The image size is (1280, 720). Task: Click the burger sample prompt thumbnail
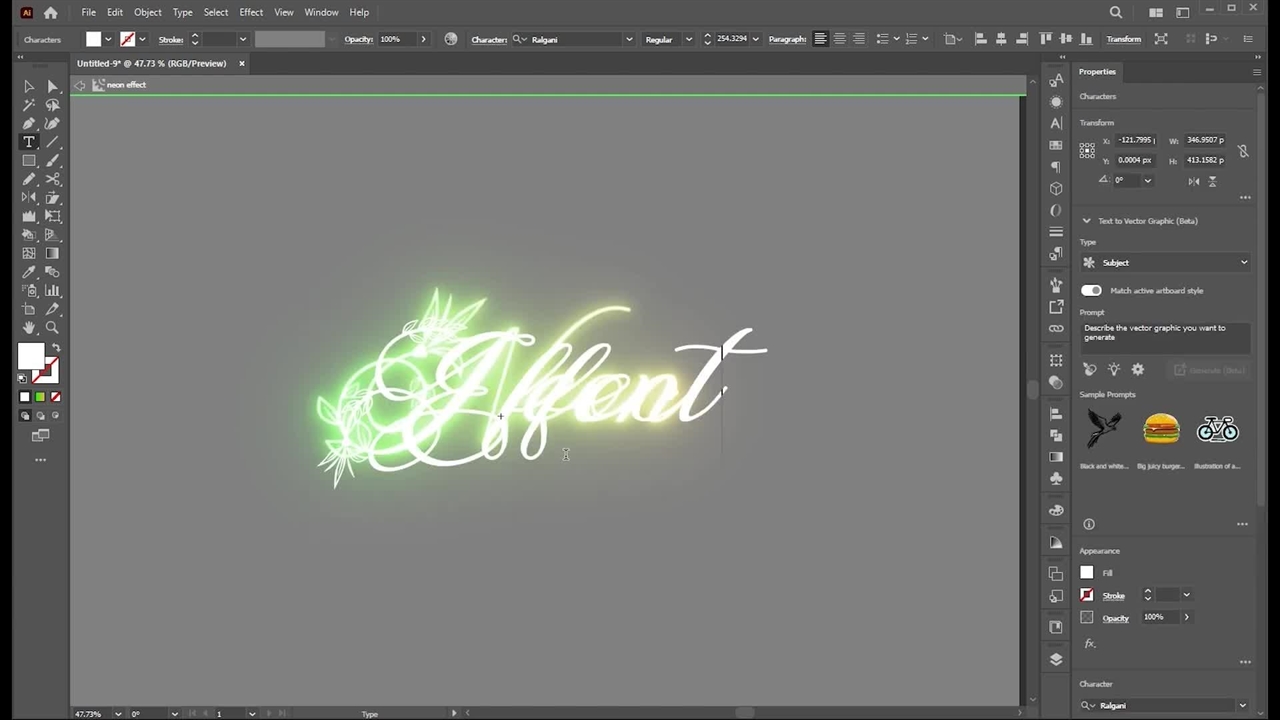(x=1161, y=429)
